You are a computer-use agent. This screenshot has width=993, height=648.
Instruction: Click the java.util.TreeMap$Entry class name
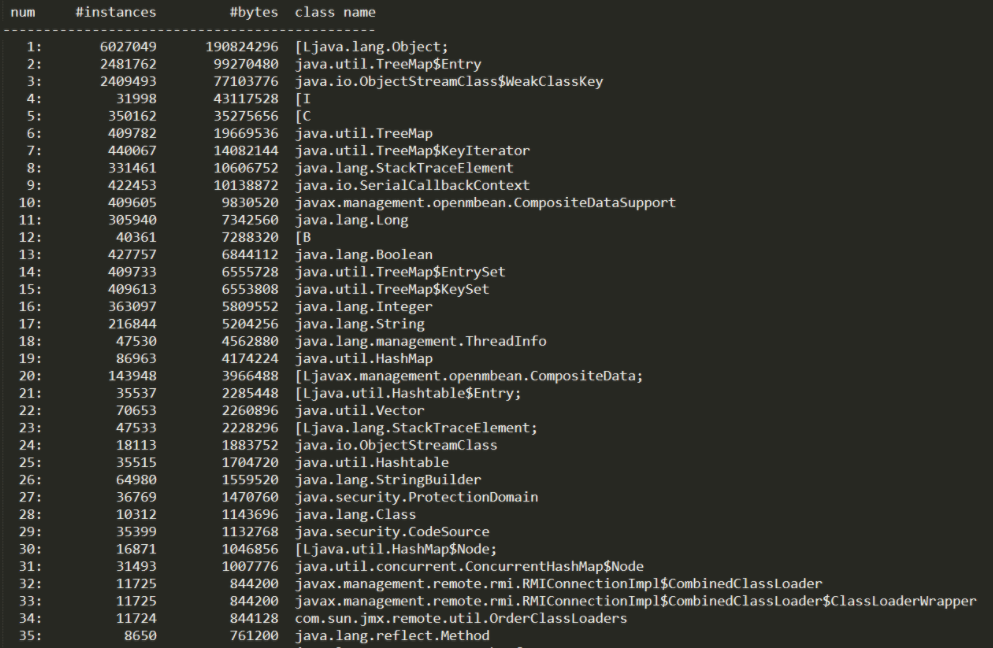[x=388, y=65]
